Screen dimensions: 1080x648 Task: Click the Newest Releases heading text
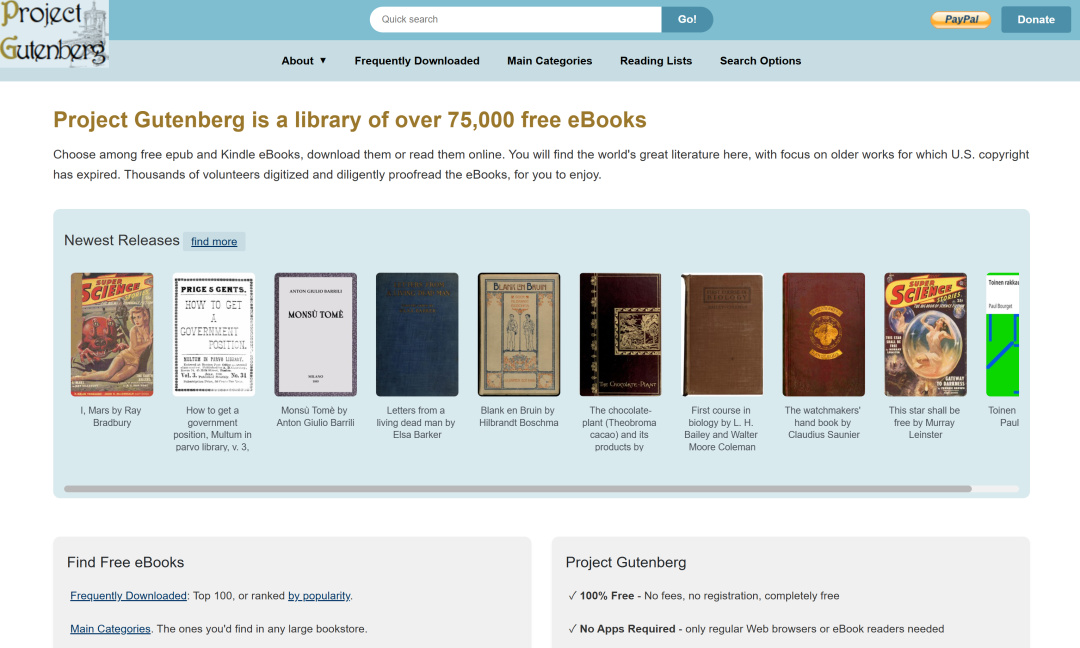tap(122, 240)
